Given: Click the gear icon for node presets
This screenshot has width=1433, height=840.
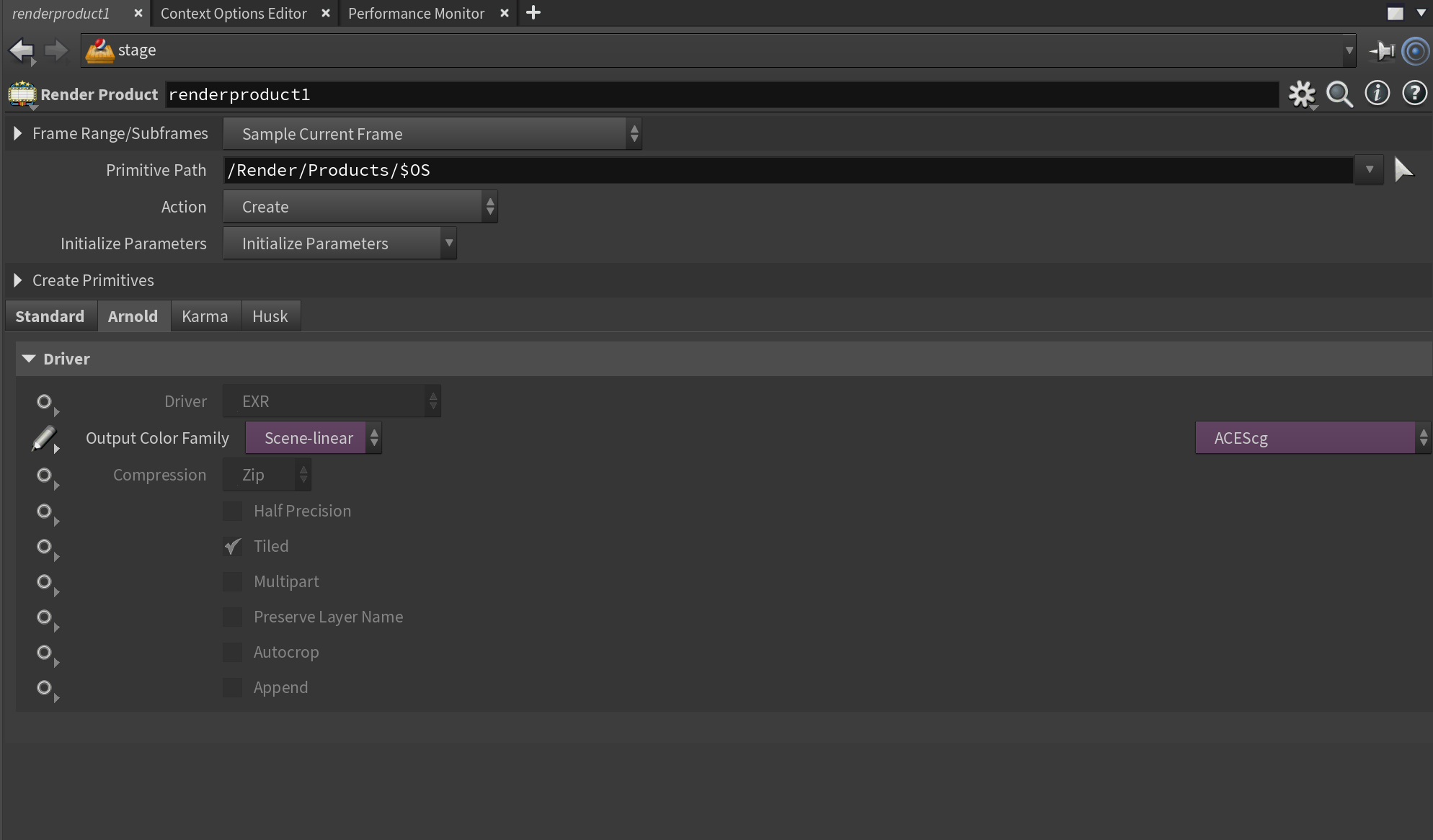Looking at the screenshot, I should 1302,93.
